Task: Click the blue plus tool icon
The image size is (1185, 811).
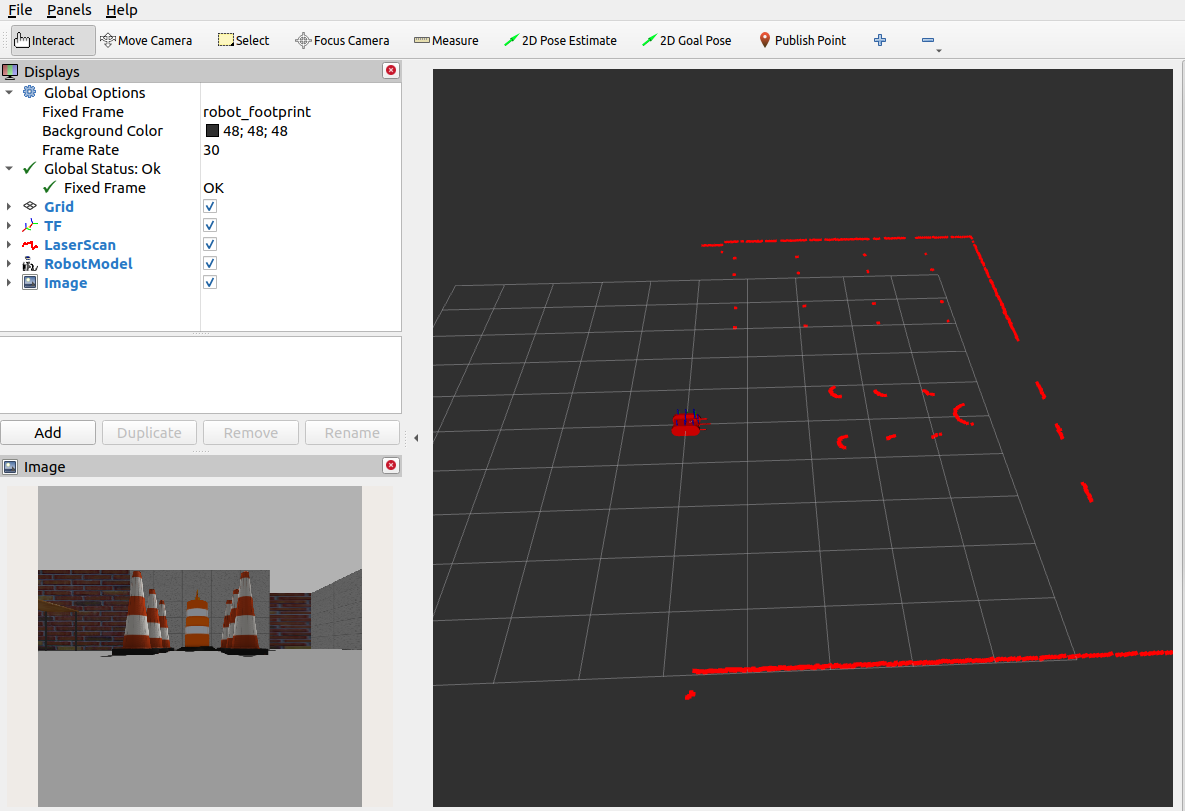Action: click(x=879, y=40)
